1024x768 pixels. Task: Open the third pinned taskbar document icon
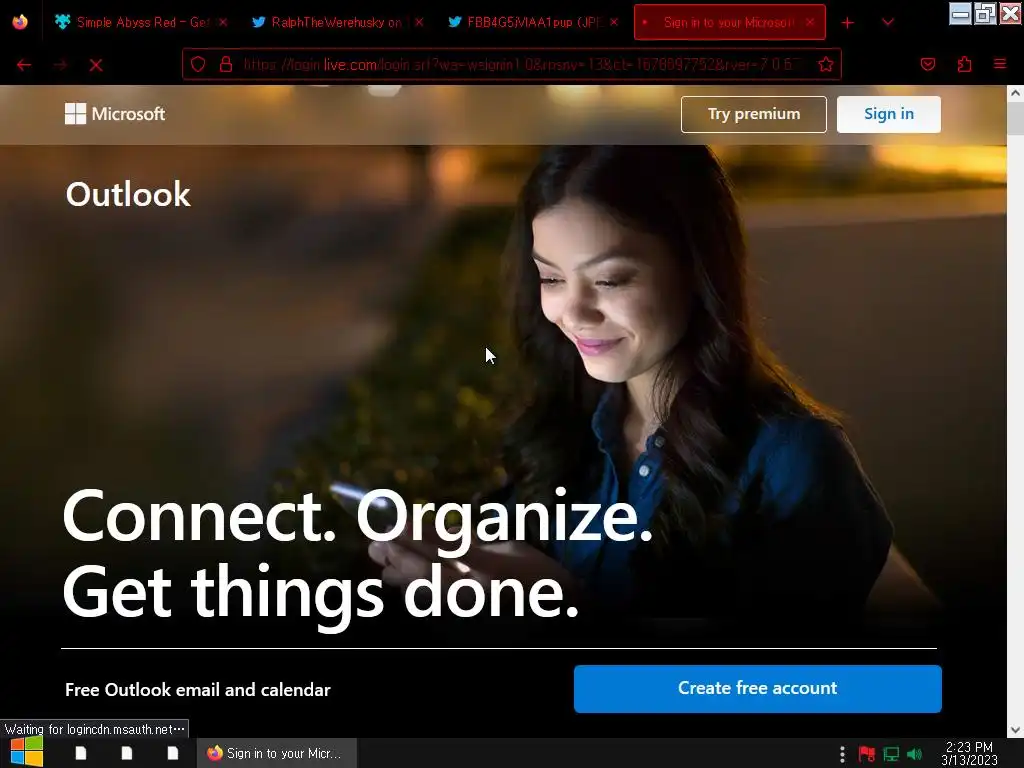pos(172,753)
